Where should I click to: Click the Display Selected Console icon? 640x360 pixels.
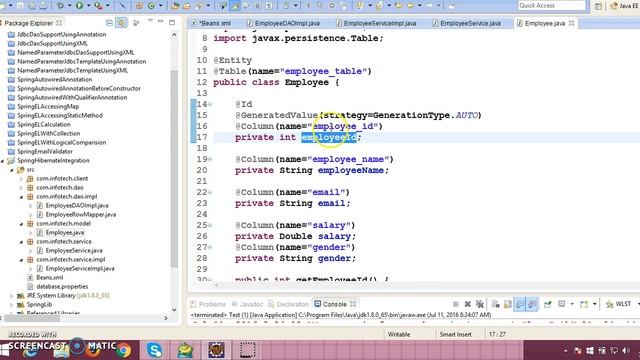coord(562,304)
